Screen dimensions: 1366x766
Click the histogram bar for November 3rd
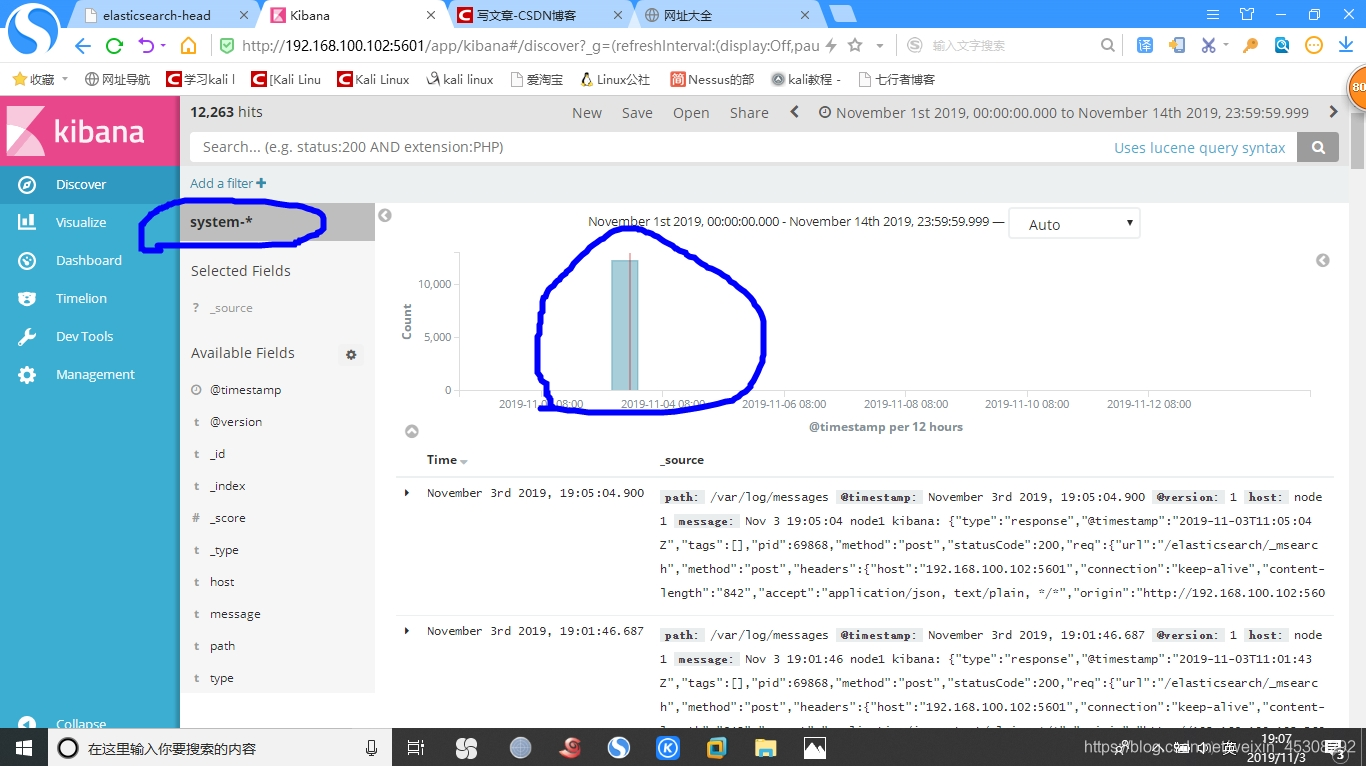coord(624,325)
